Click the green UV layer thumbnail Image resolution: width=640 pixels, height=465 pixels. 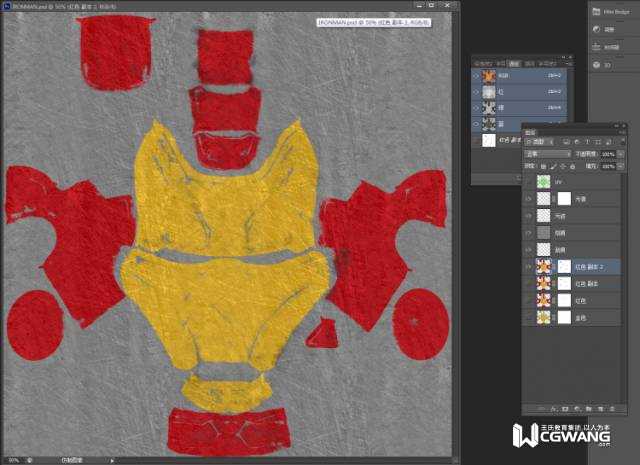543,182
